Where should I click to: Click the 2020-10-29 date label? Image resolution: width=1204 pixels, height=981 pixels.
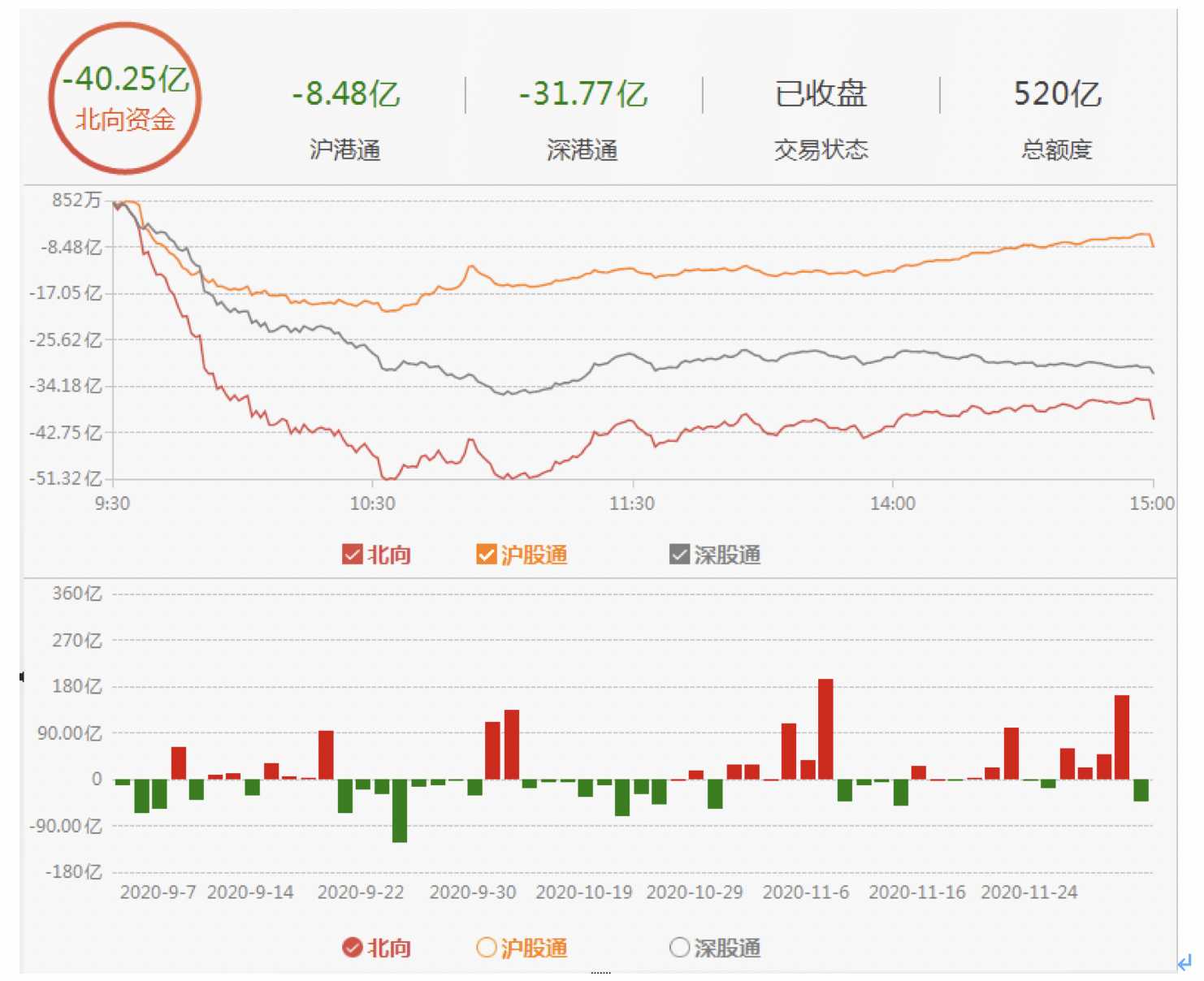[695, 892]
